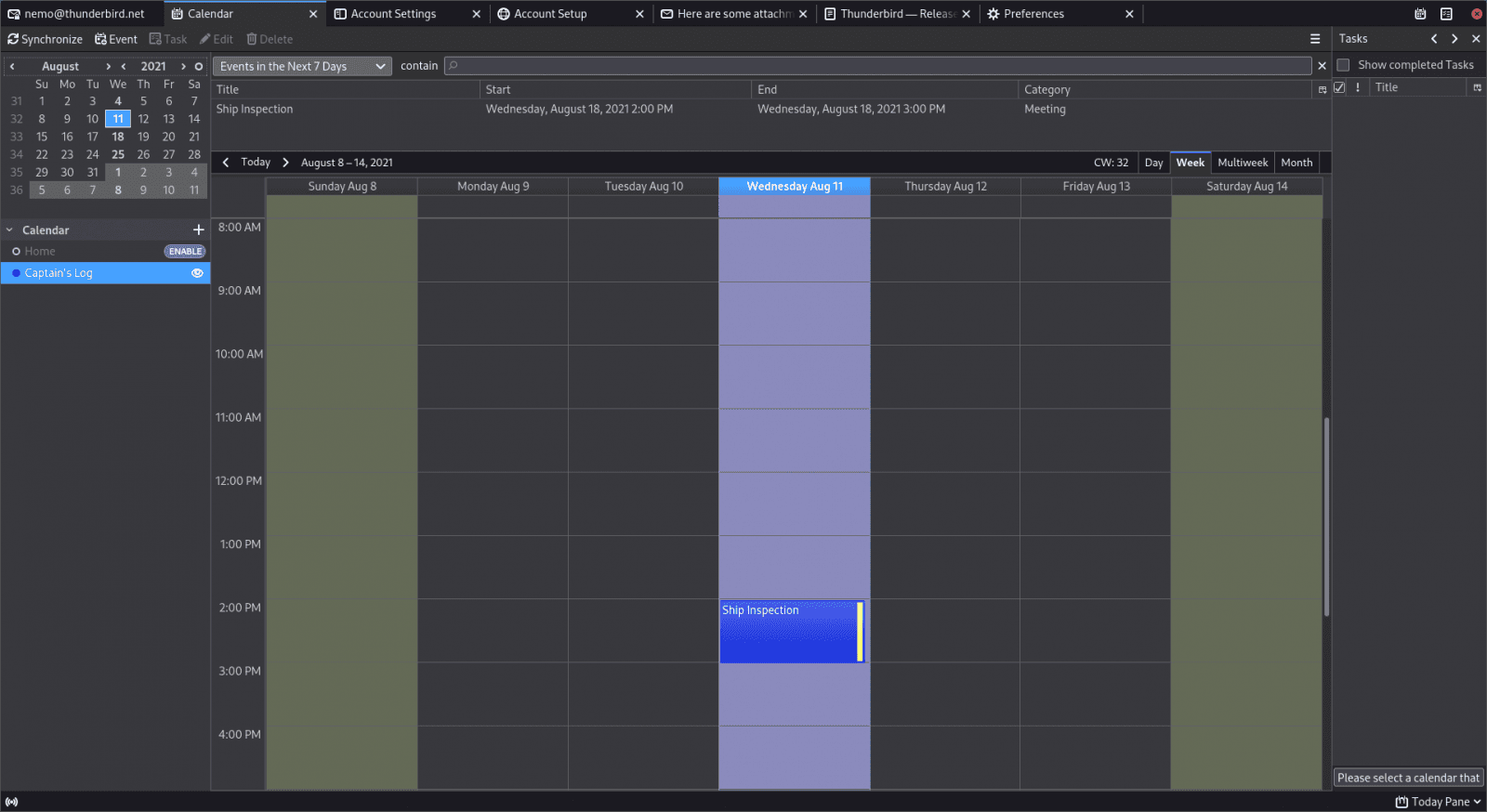The width and height of the screenshot is (1487, 812).
Task: Toggle Captain's Log visibility eye icon
Action: (197, 273)
